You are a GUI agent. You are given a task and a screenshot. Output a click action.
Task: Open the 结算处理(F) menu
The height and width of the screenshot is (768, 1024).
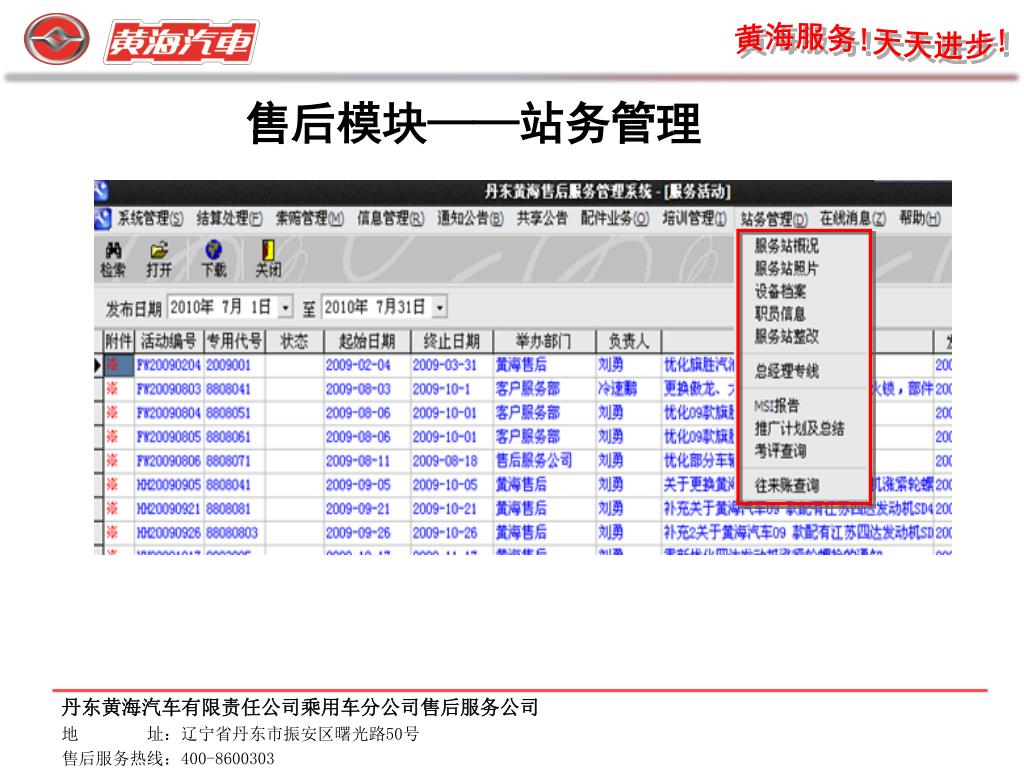[230, 218]
